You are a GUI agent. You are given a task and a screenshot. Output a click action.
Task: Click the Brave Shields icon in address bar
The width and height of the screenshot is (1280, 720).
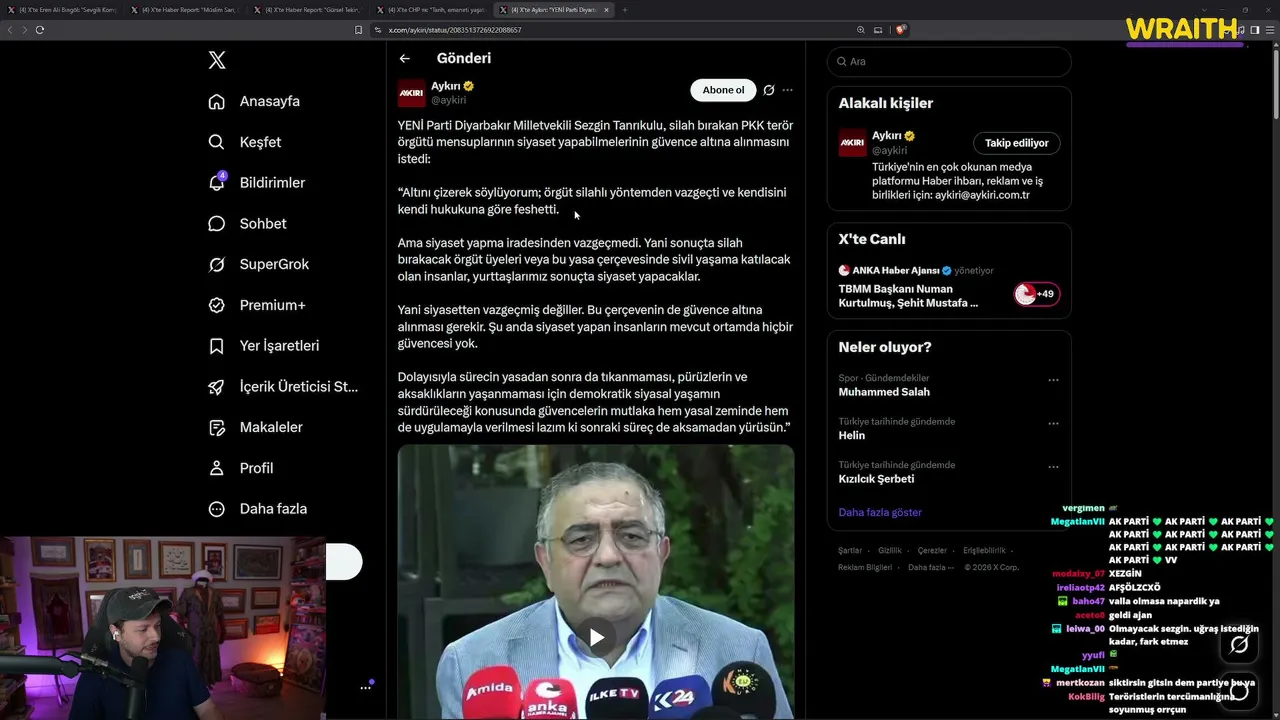[x=900, y=30]
